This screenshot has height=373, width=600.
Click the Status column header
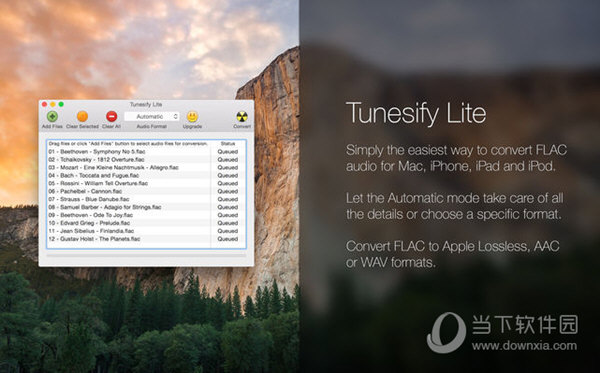tap(228, 143)
